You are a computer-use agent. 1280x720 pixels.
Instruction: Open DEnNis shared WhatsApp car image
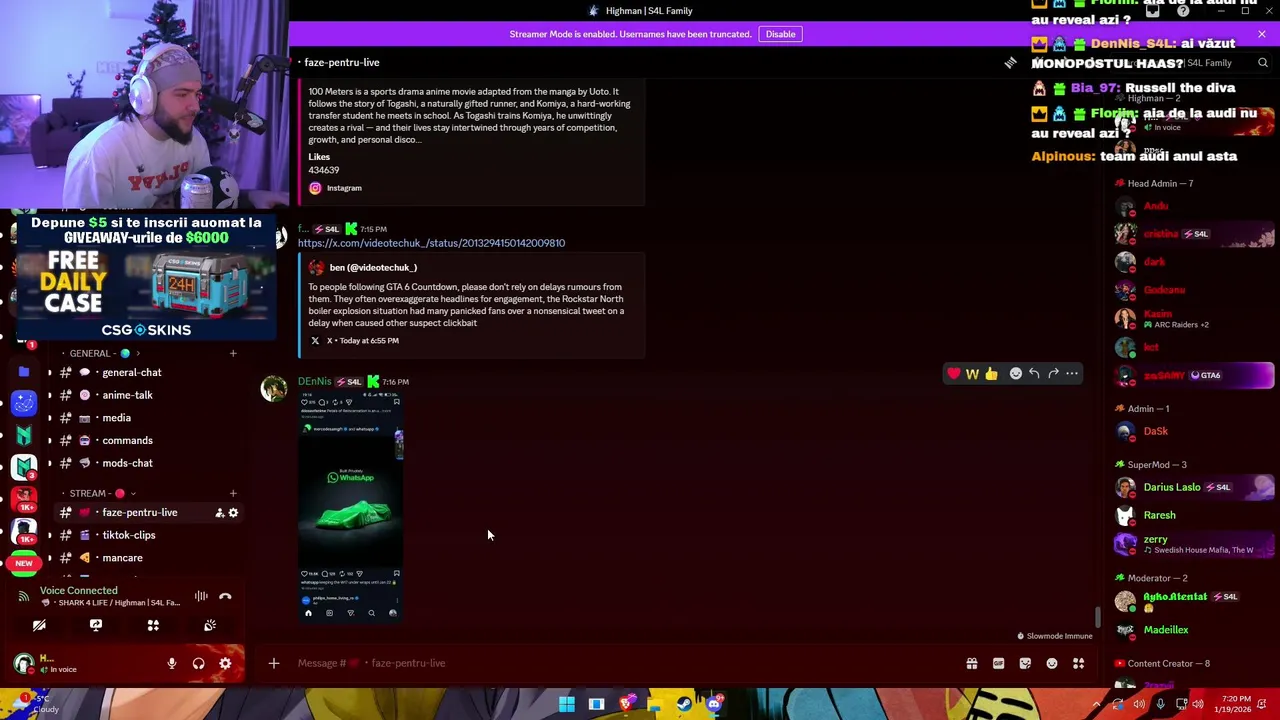click(351, 508)
